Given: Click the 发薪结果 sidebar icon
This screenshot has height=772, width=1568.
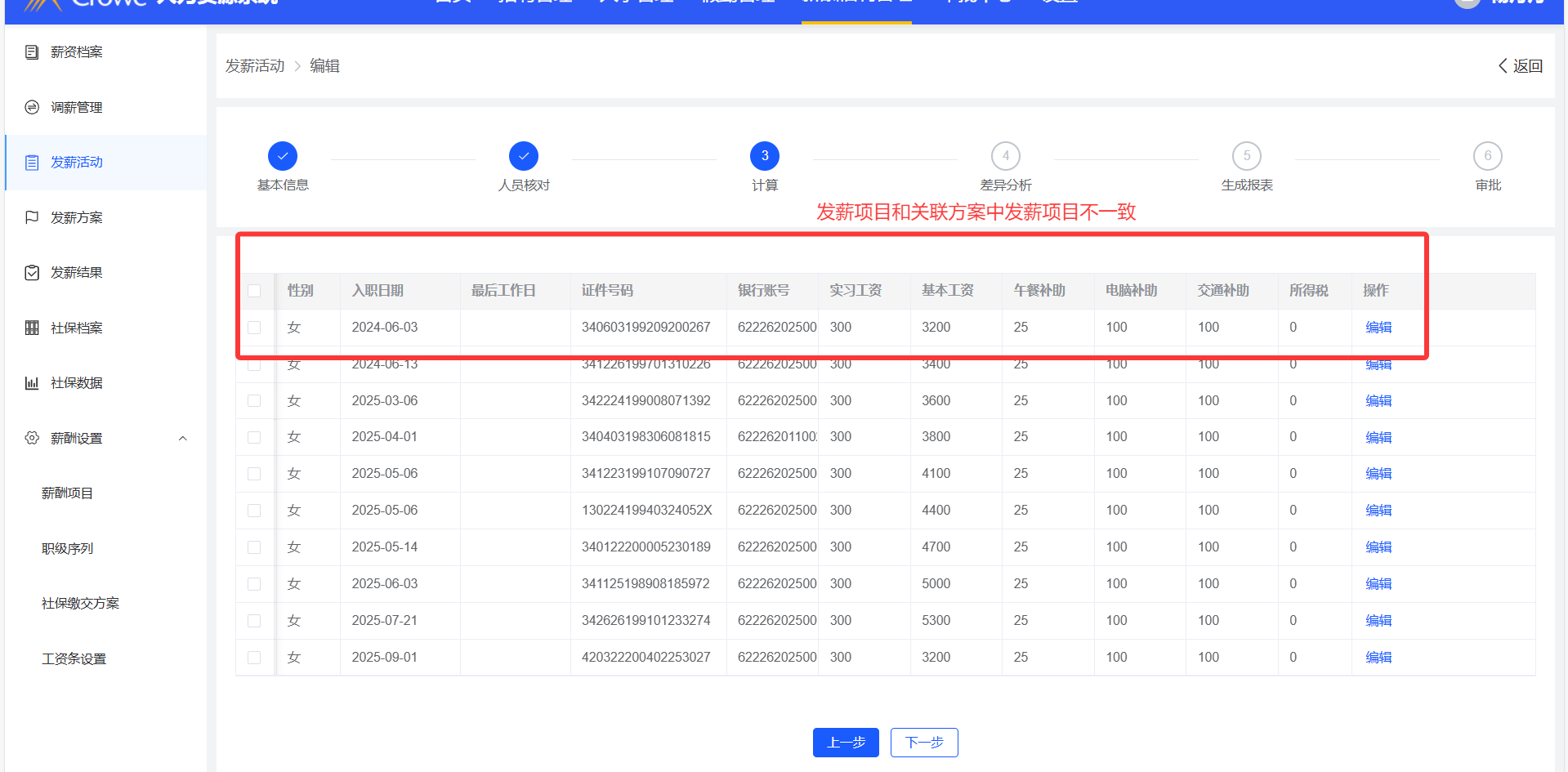Looking at the screenshot, I should click(32, 273).
